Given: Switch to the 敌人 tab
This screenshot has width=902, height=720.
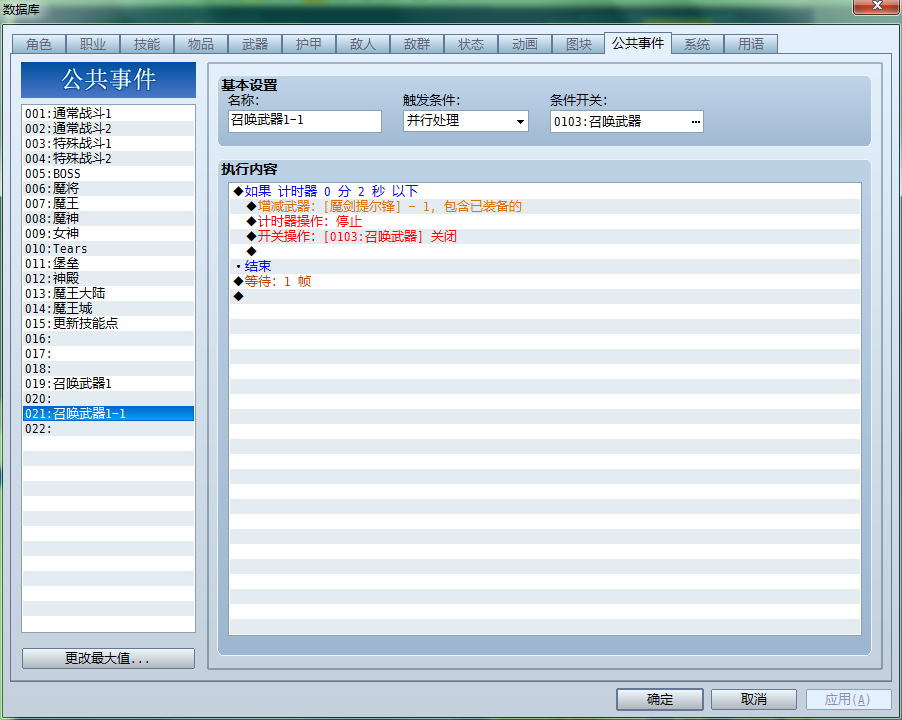Looking at the screenshot, I should point(363,44).
